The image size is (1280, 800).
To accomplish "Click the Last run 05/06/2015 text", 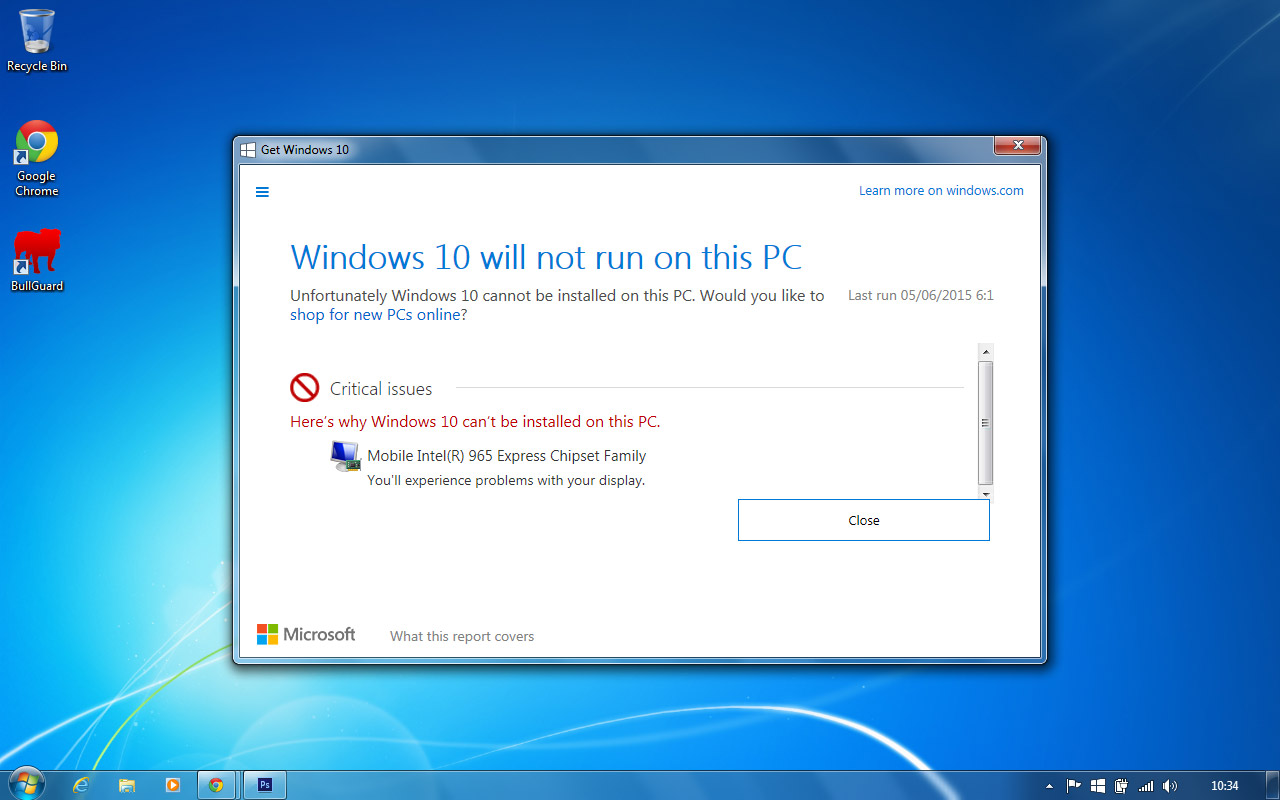I will click(921, 296).
